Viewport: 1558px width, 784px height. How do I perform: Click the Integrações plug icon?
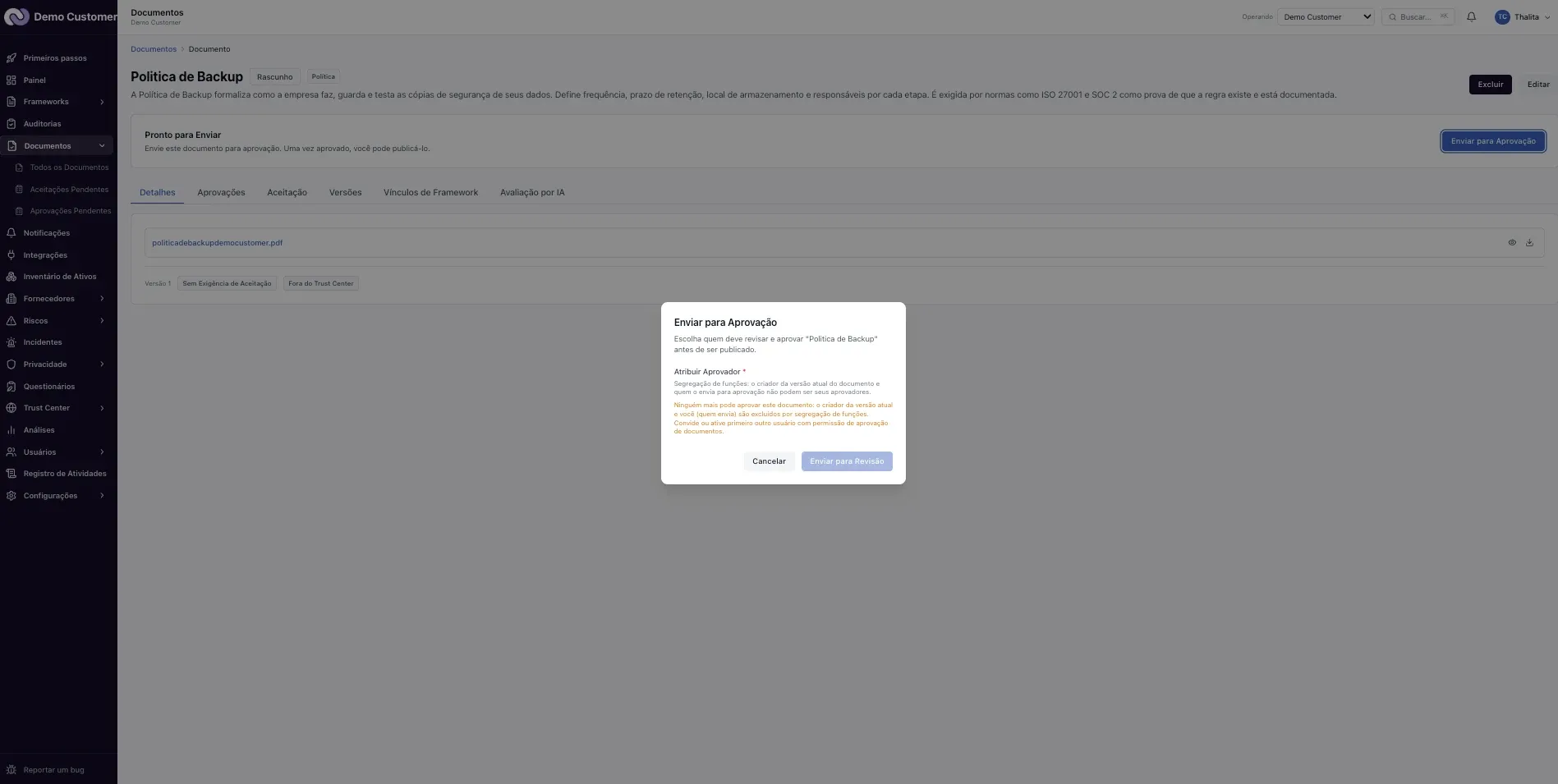click(x=11, y=255)
